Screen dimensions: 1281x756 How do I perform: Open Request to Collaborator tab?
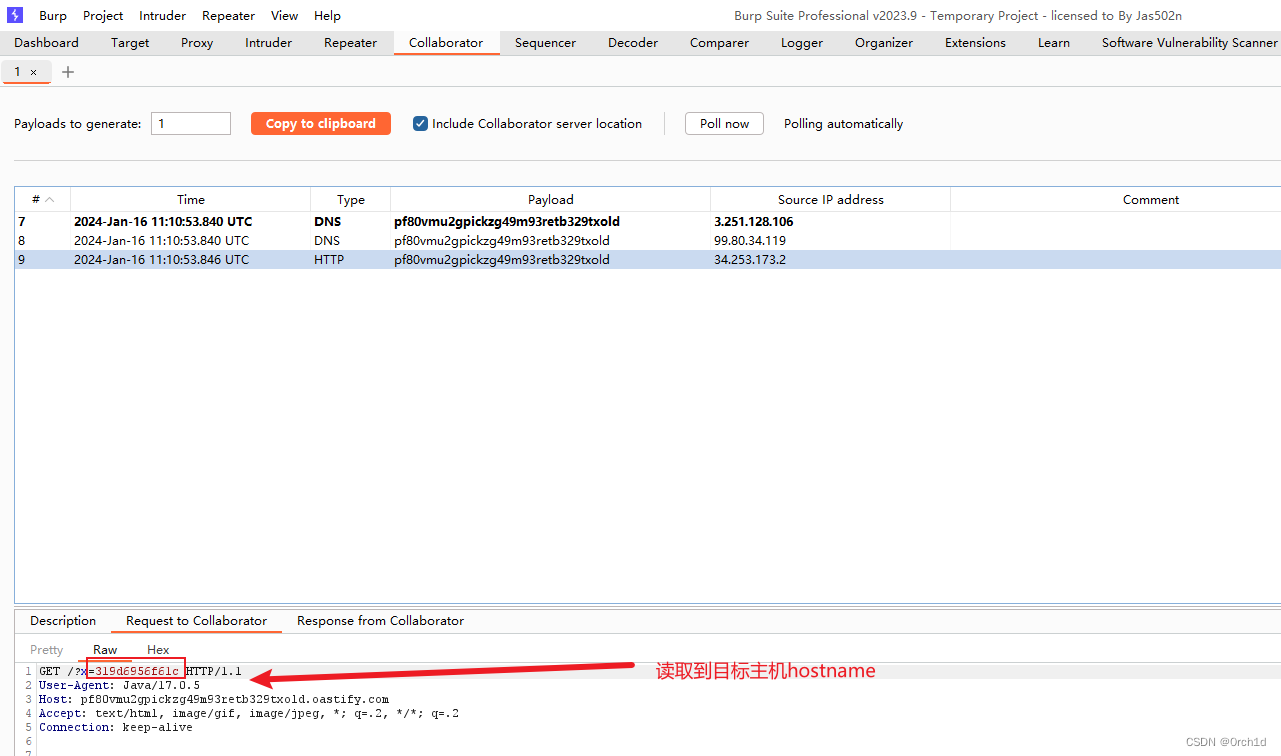[x=196, y=621]
